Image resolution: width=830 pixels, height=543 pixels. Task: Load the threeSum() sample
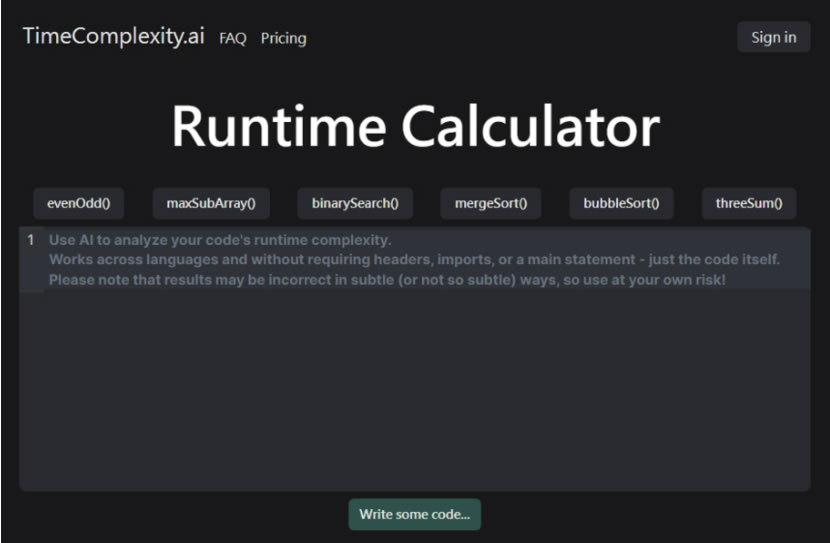[x=749, y=203]
